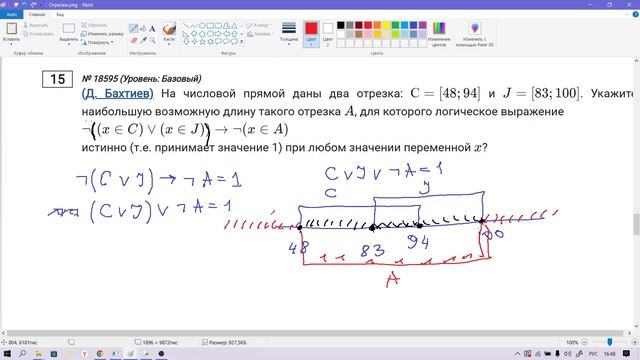
Task: Choose the Diamond shape
Action: point(193,33)
